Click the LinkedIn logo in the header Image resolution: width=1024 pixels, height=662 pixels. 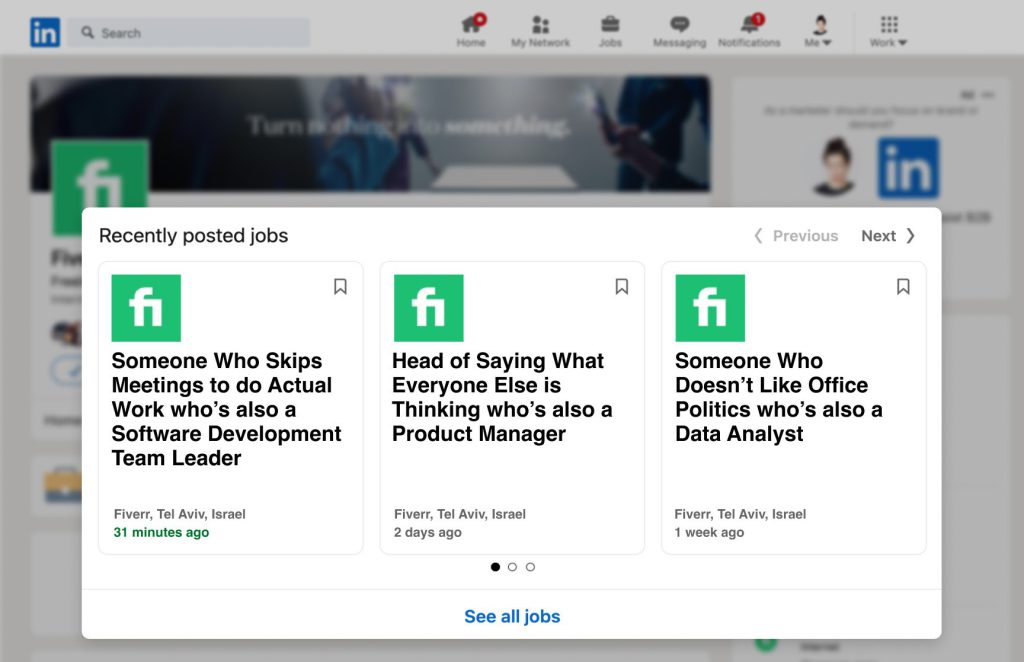[x=45, y=32]
